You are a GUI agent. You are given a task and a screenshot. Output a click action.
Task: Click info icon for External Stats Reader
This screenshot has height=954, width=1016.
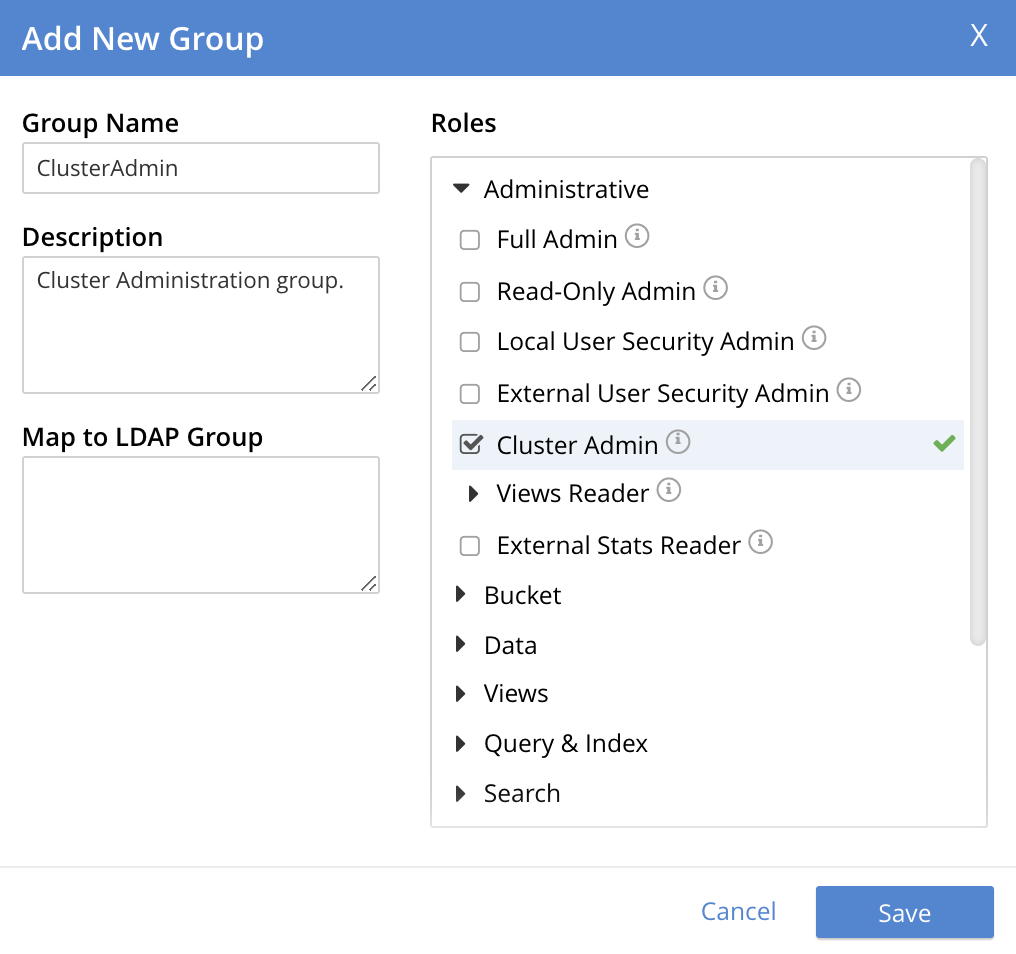click(x=761, y=543)
